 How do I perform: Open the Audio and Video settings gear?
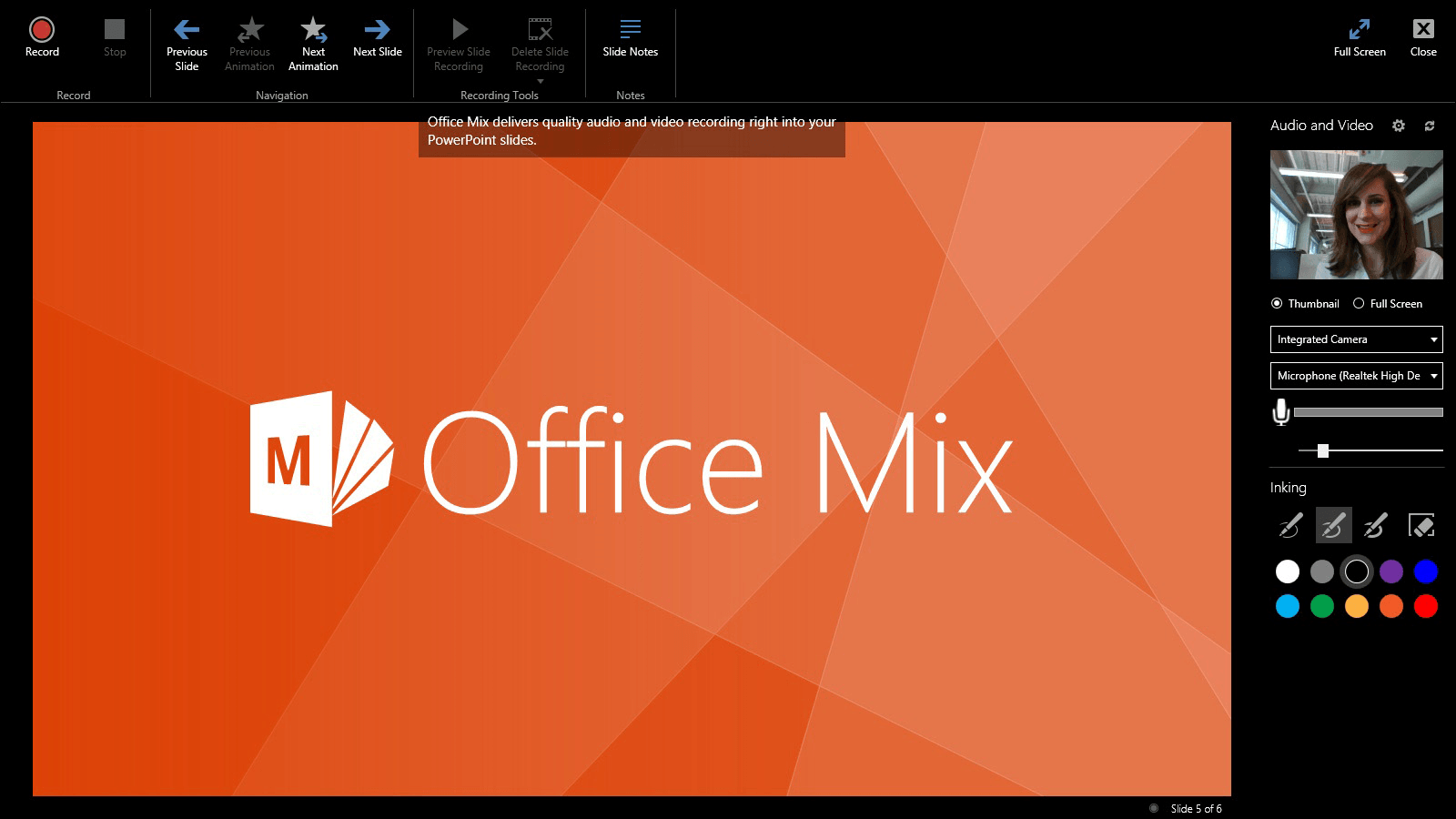1399,126
